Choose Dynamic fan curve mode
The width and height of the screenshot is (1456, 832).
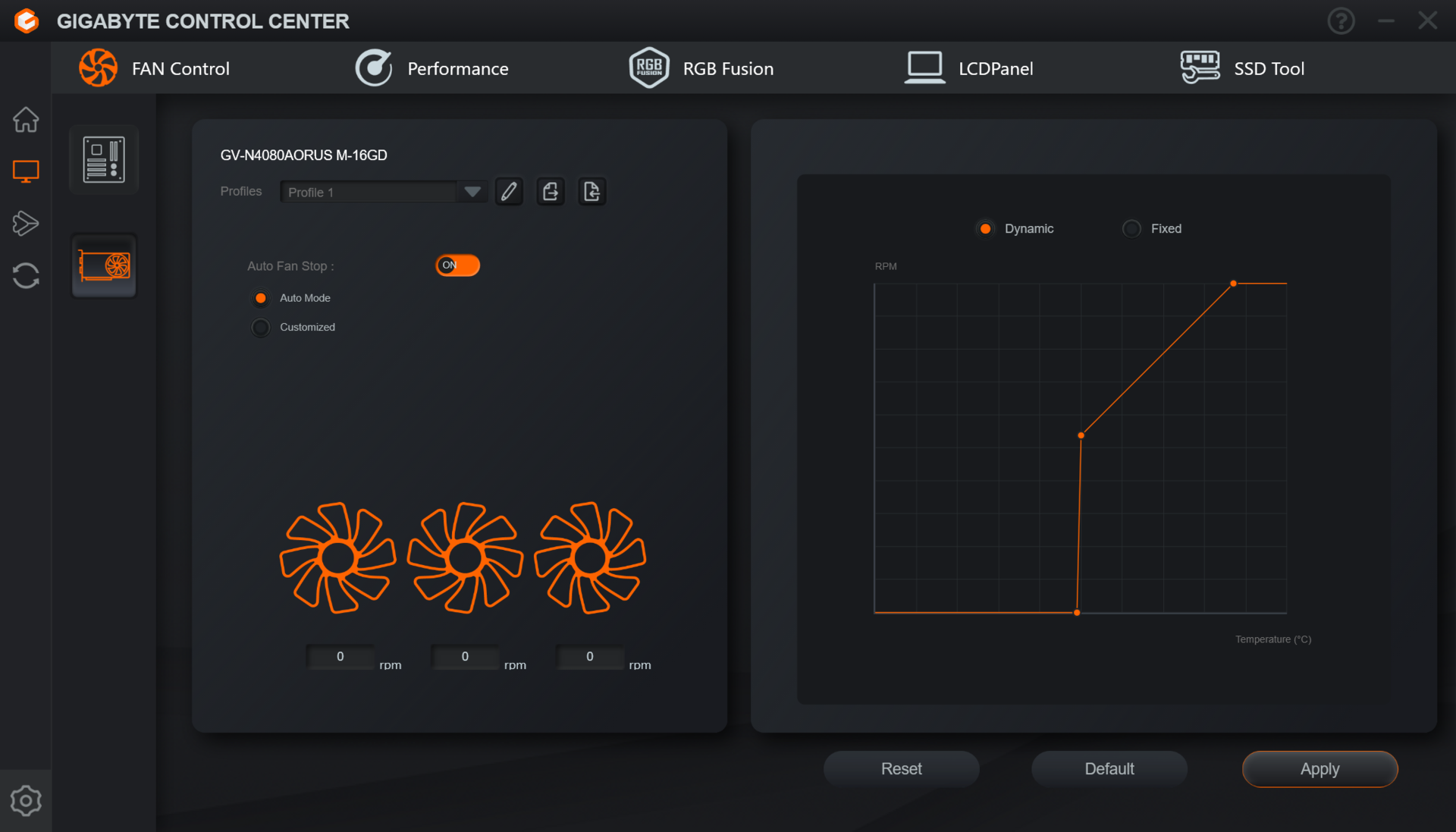tap(985, 228)
